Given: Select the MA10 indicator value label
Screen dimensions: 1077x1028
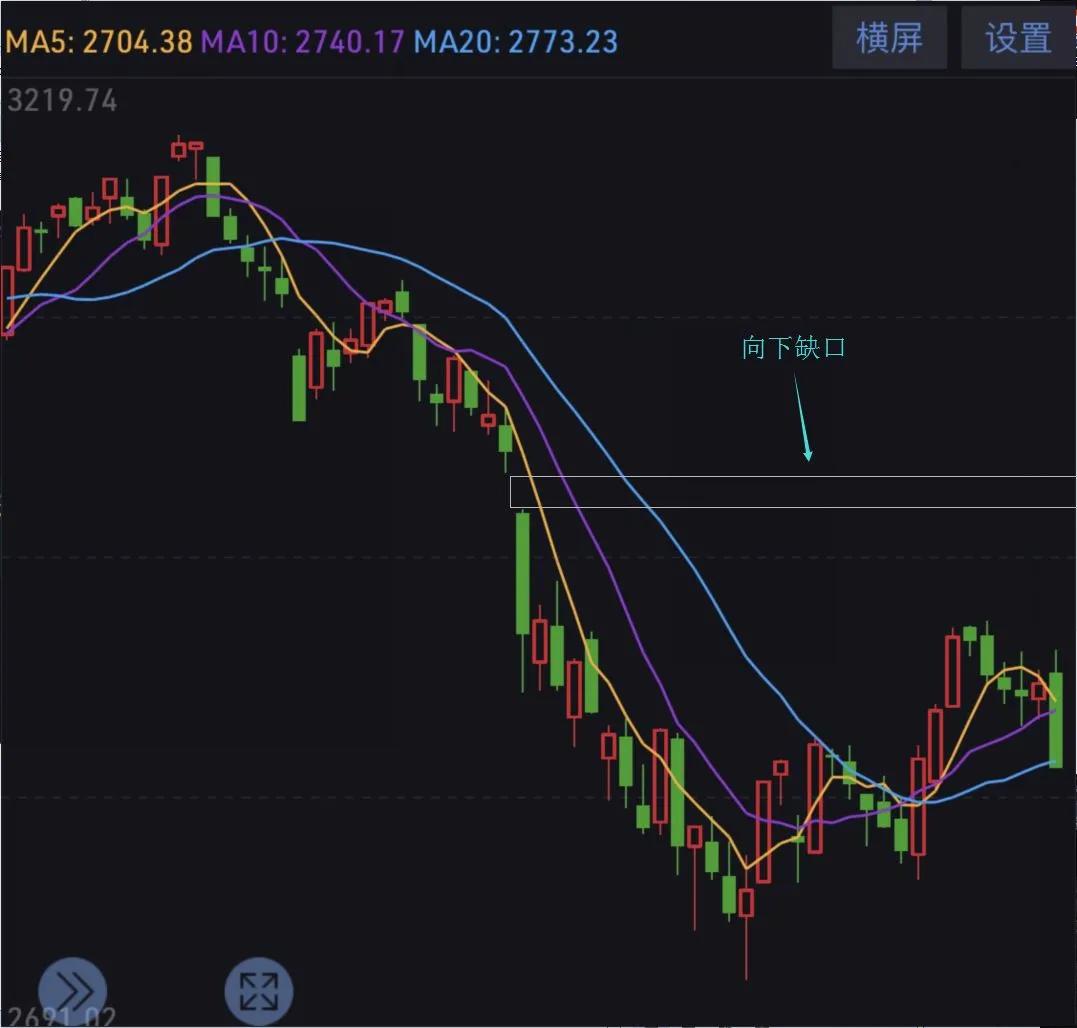Looking at the screenshot, I should 303,42.
